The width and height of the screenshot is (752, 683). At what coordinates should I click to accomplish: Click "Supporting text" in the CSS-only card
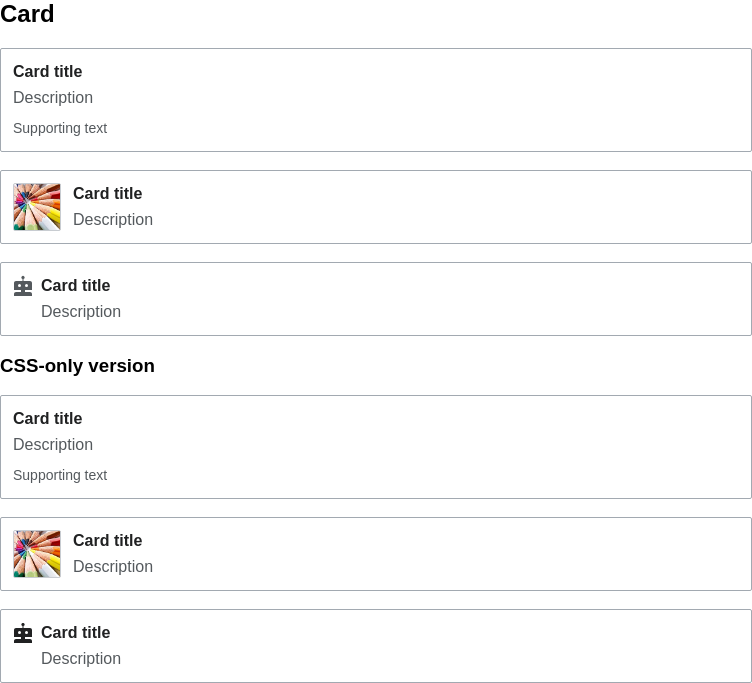coord(60,475)
